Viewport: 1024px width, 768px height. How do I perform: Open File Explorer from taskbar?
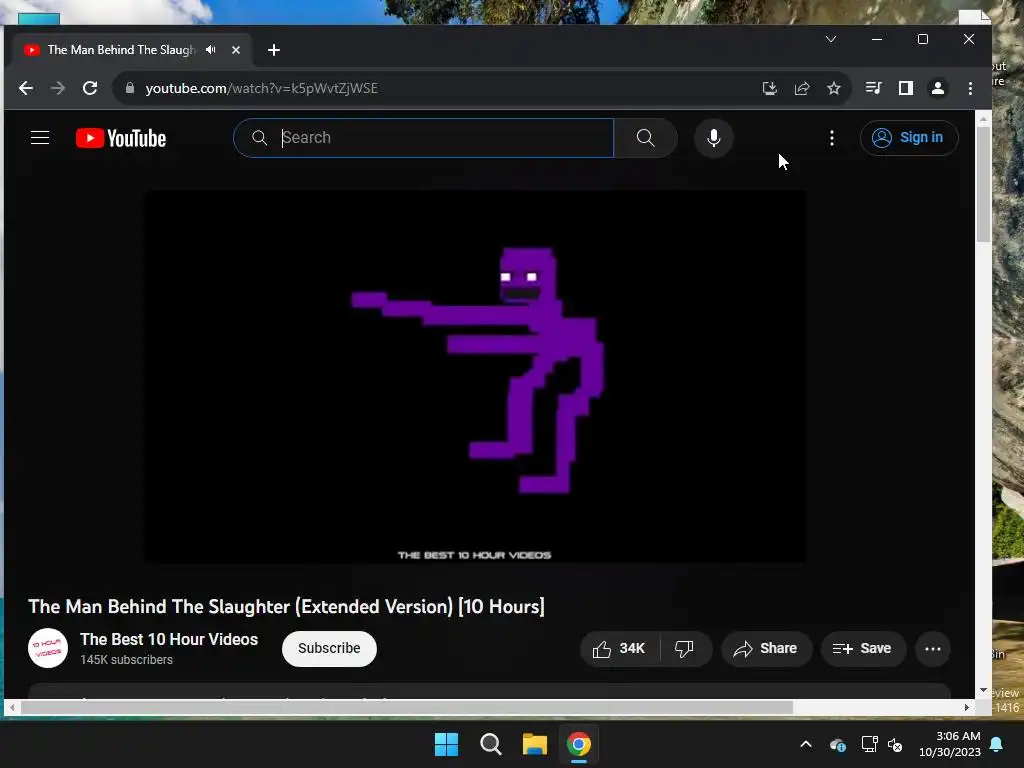[x=534, y=744]
